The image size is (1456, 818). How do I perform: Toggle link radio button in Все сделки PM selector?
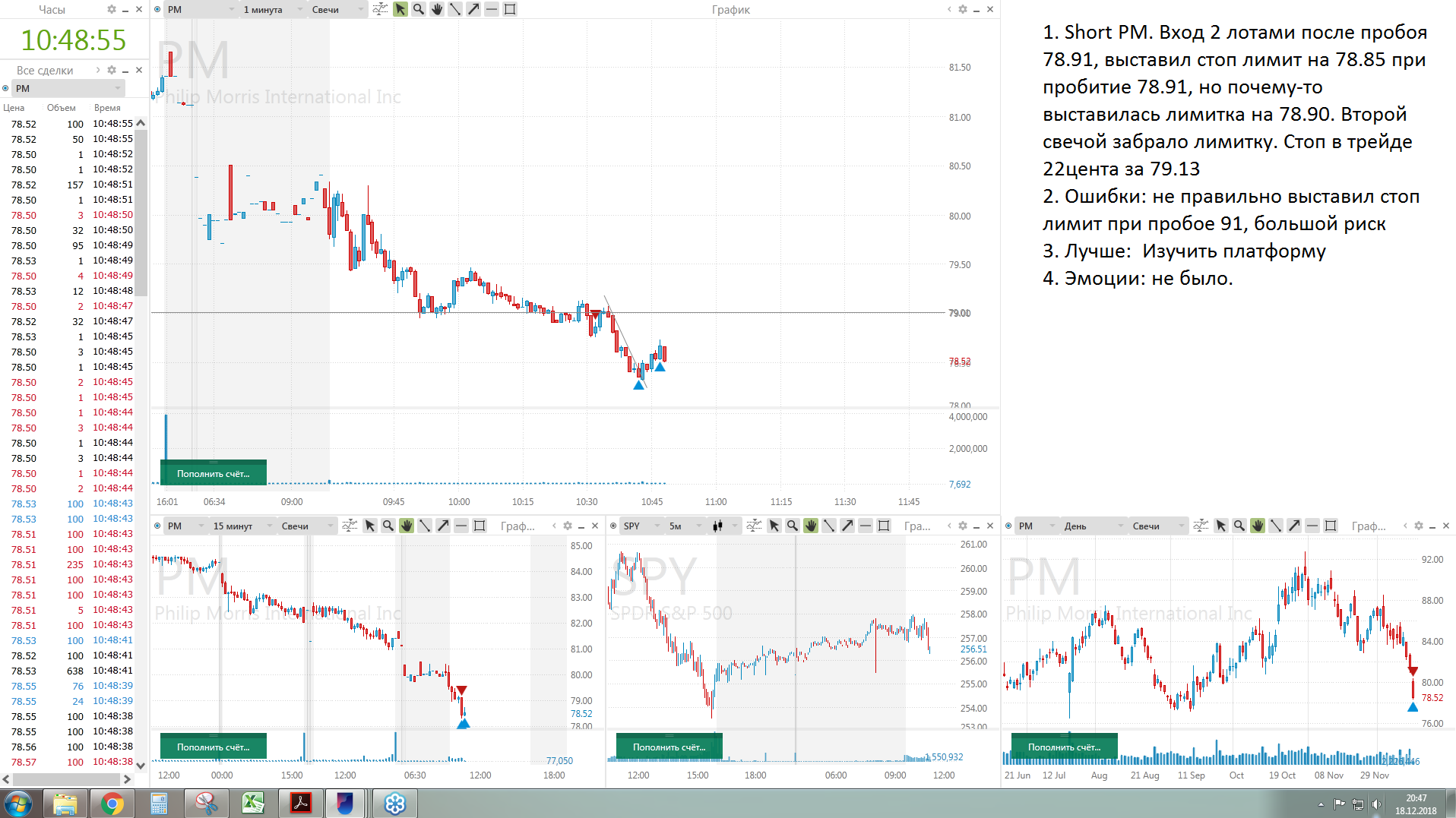[6, 88]
